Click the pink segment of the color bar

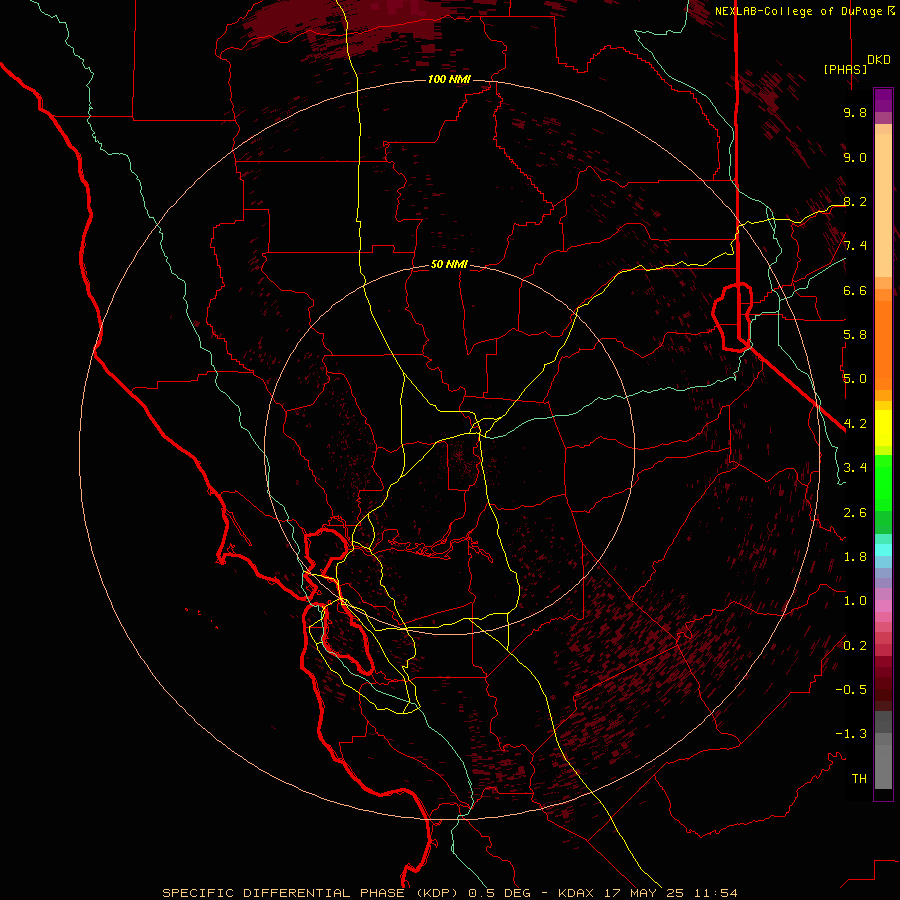883,606
